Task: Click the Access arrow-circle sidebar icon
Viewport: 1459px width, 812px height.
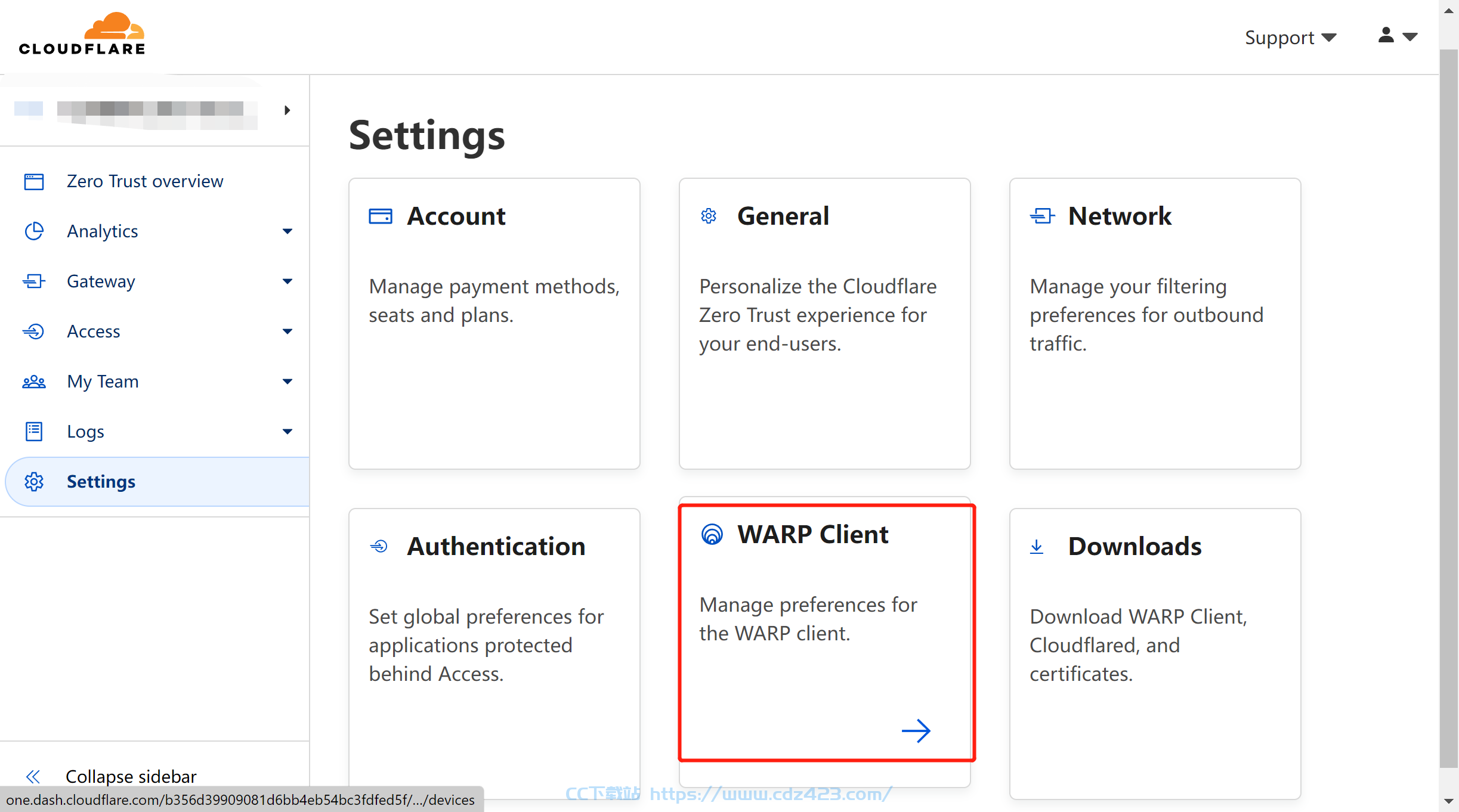Action: pos(34,331)
